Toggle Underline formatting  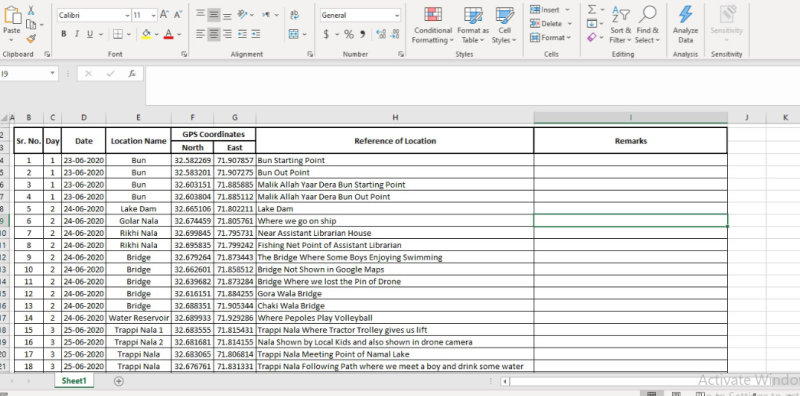pyautogui.click(x=90, y=34)
